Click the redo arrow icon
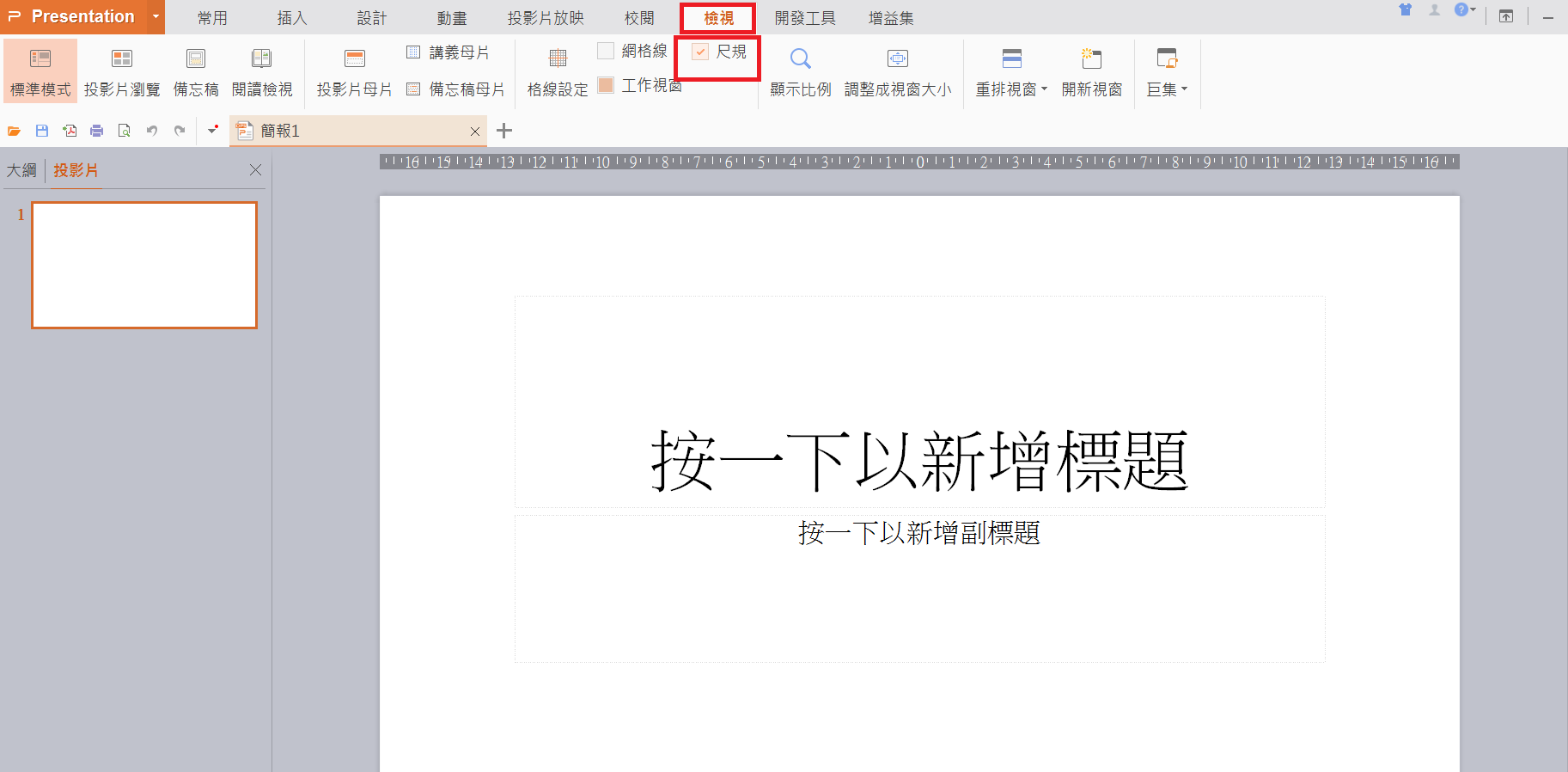Screen dimensions: 1568x772 [180, 131]
